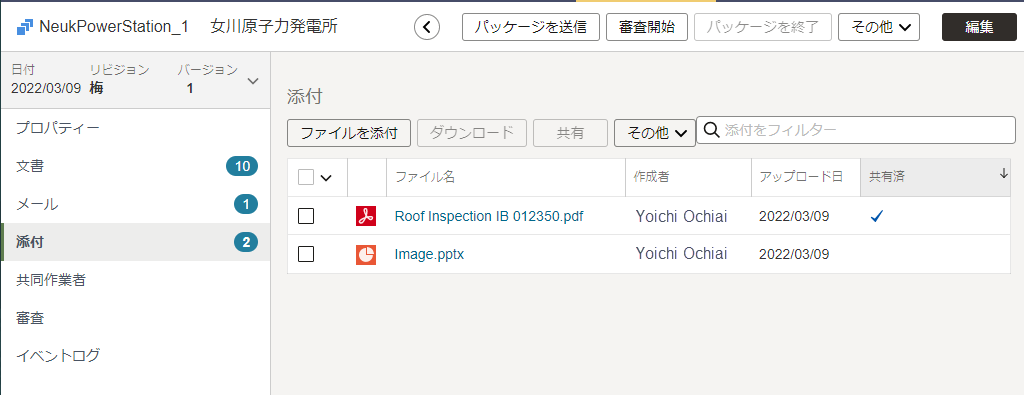Click the PowerPoint icon for Image.pptx
This screenshot has height=395, width=1024.
point(366,254)
